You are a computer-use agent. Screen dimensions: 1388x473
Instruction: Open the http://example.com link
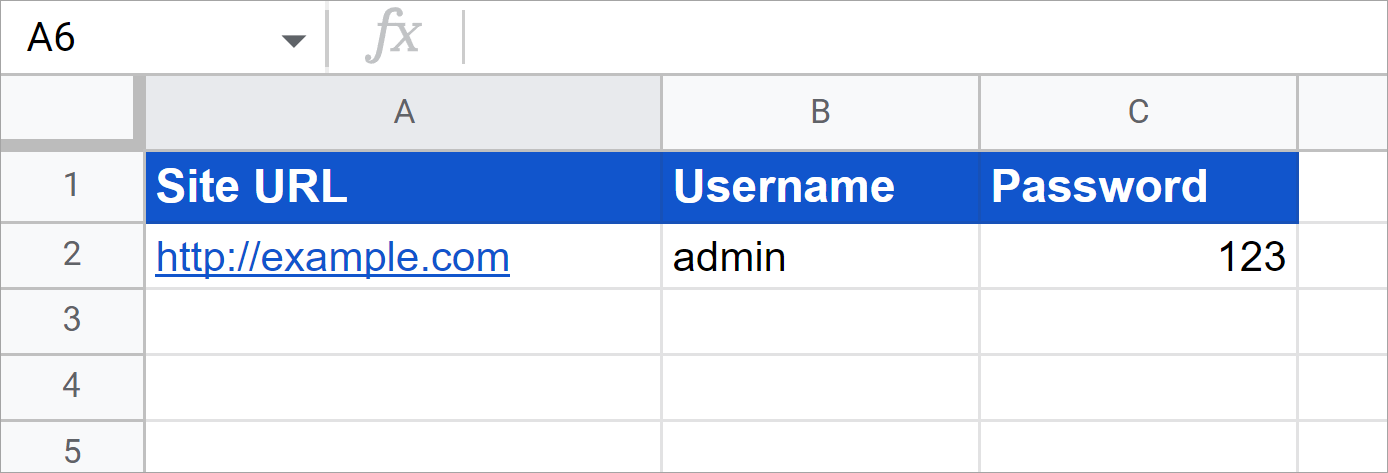tap(333, 258)
